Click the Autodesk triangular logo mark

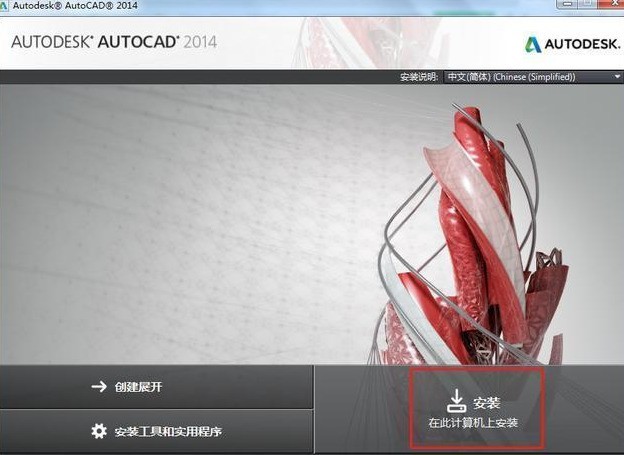pos(533,44)
